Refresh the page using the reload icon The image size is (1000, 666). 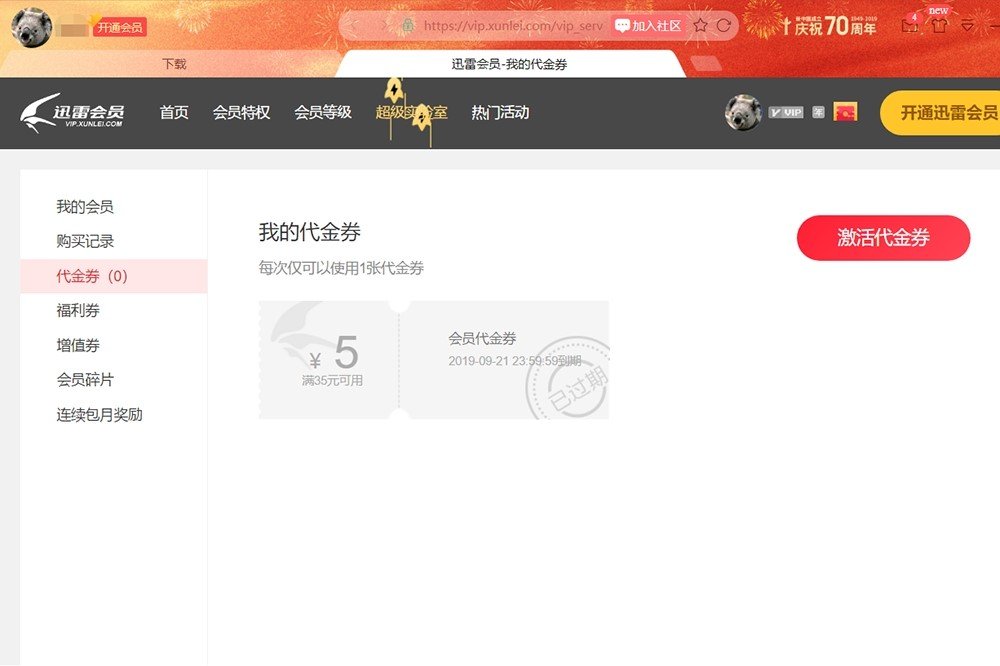tap(724, 25)
